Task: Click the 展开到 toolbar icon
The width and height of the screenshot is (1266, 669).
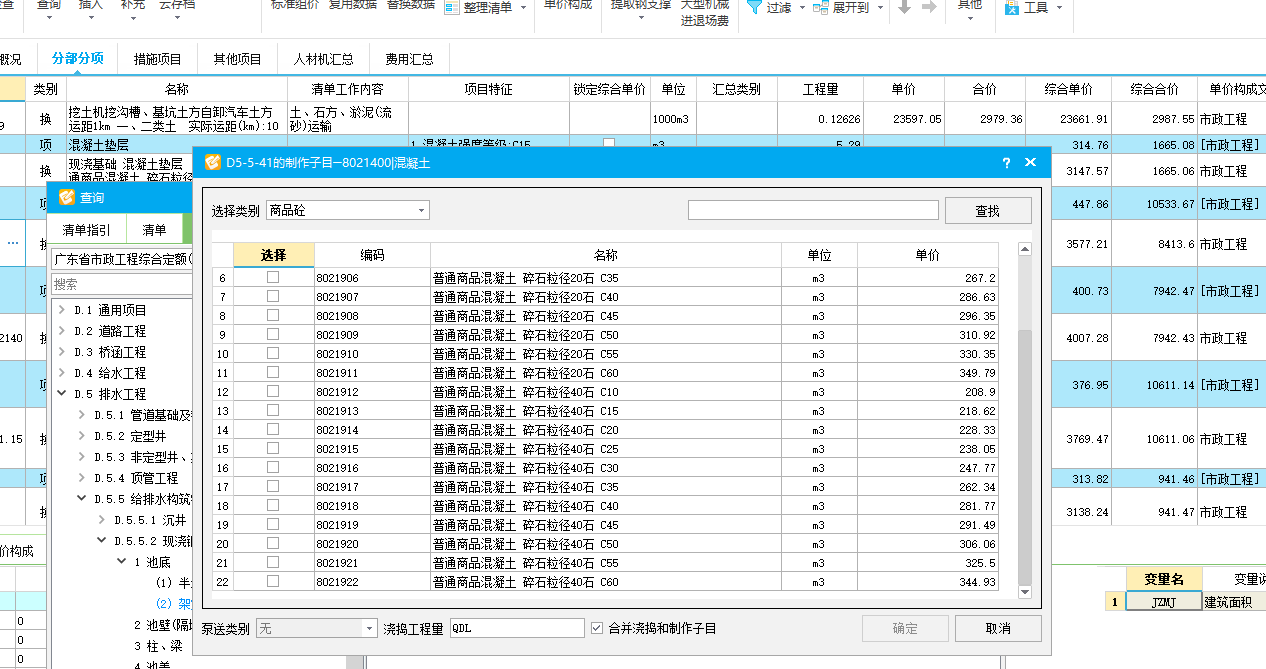Action: pos(821,7)
